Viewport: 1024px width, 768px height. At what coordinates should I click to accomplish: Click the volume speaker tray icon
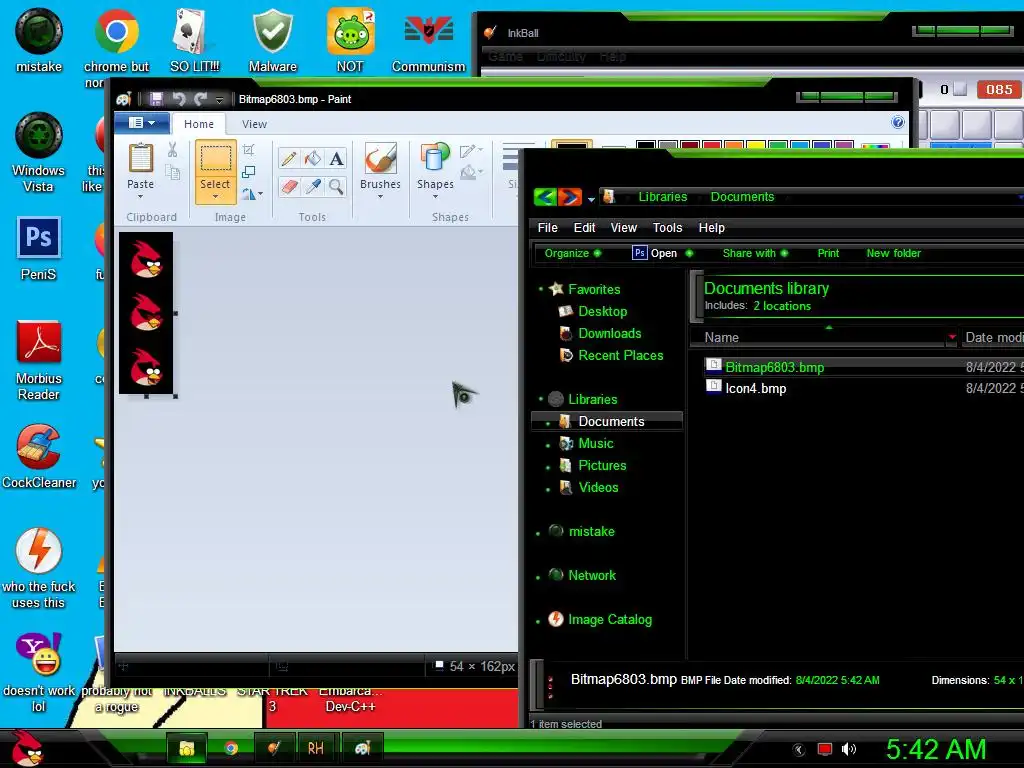[x=848, y=749]
